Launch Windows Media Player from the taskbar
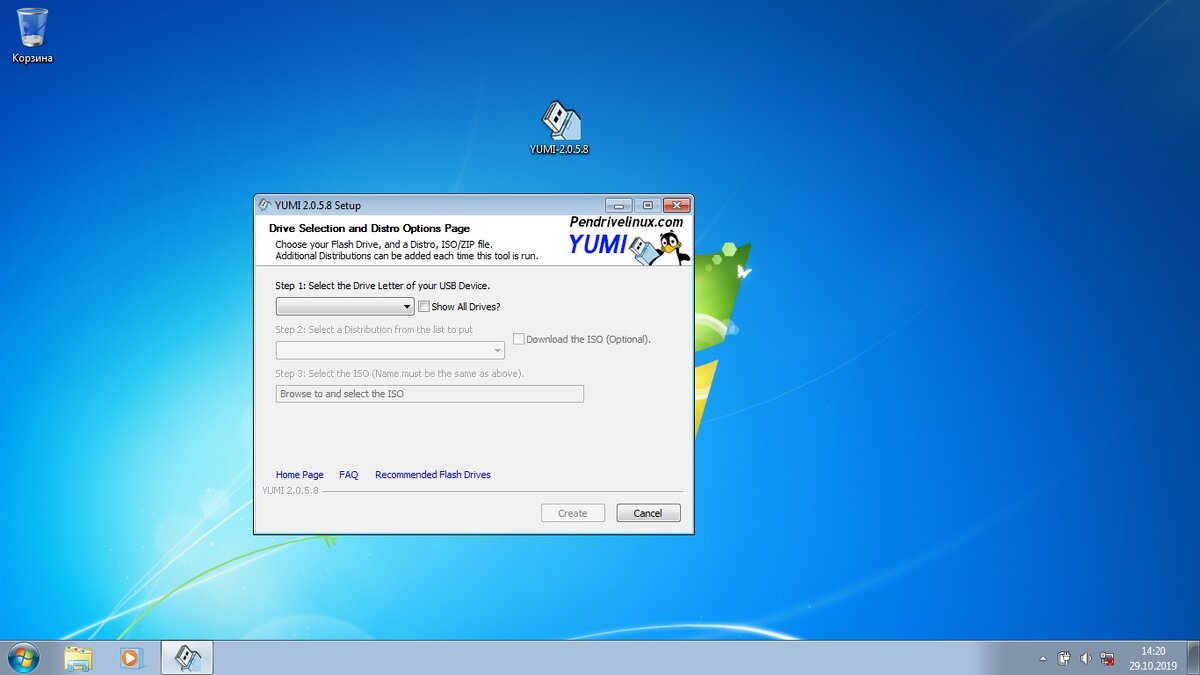The width and height of the screenshot is (1200, 675). click(131, 658)
